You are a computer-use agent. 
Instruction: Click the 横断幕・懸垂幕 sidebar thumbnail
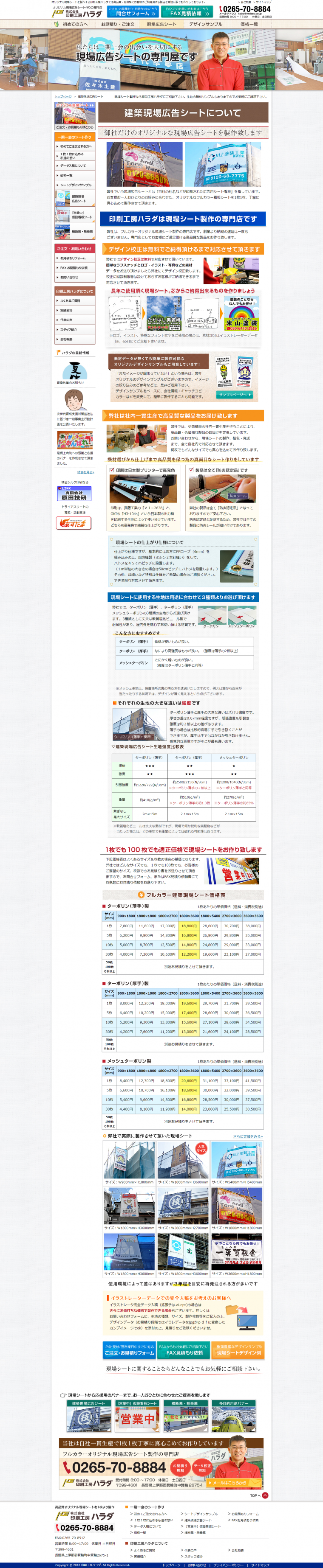click(x=74, y=231)
